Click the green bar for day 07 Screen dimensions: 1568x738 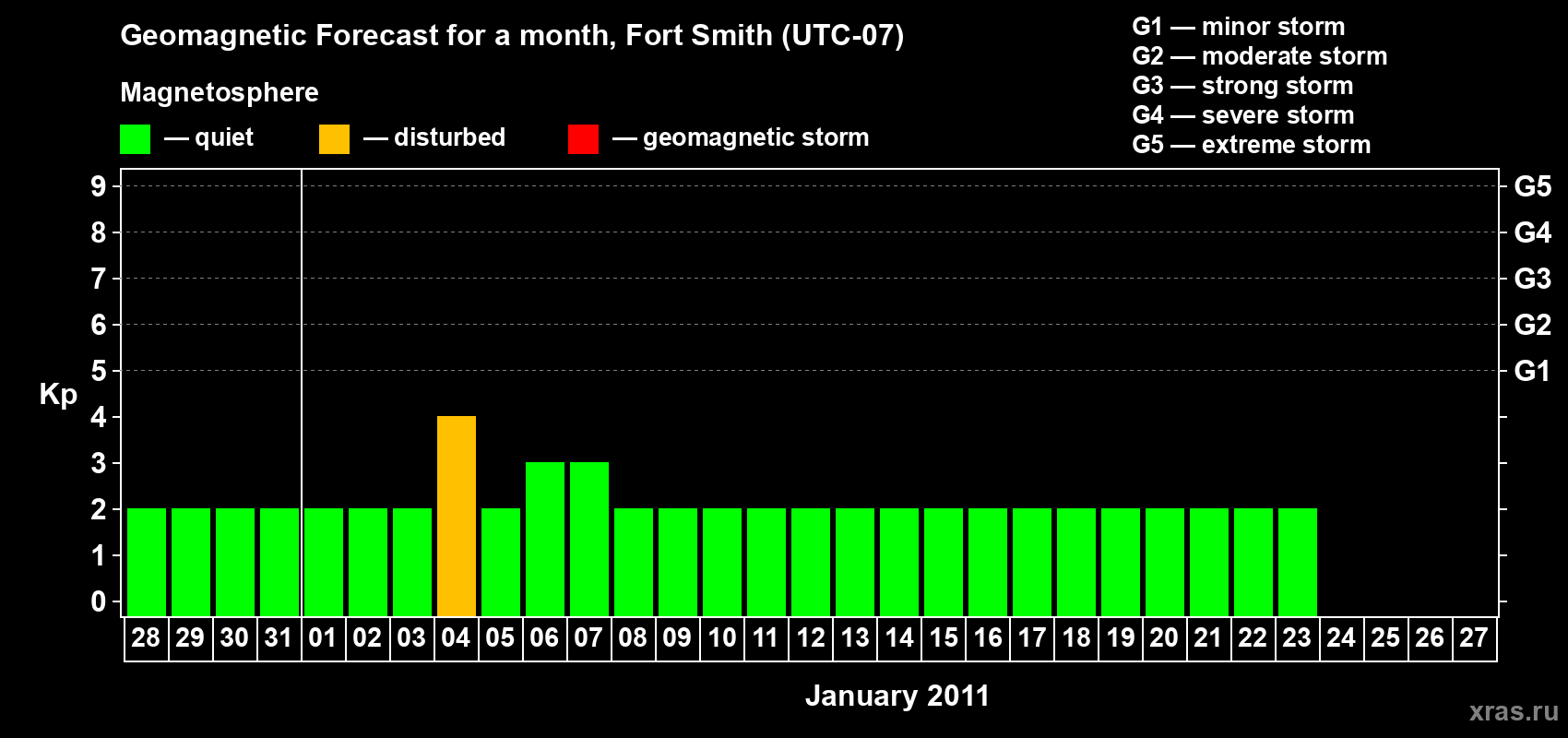pos(589,539)
